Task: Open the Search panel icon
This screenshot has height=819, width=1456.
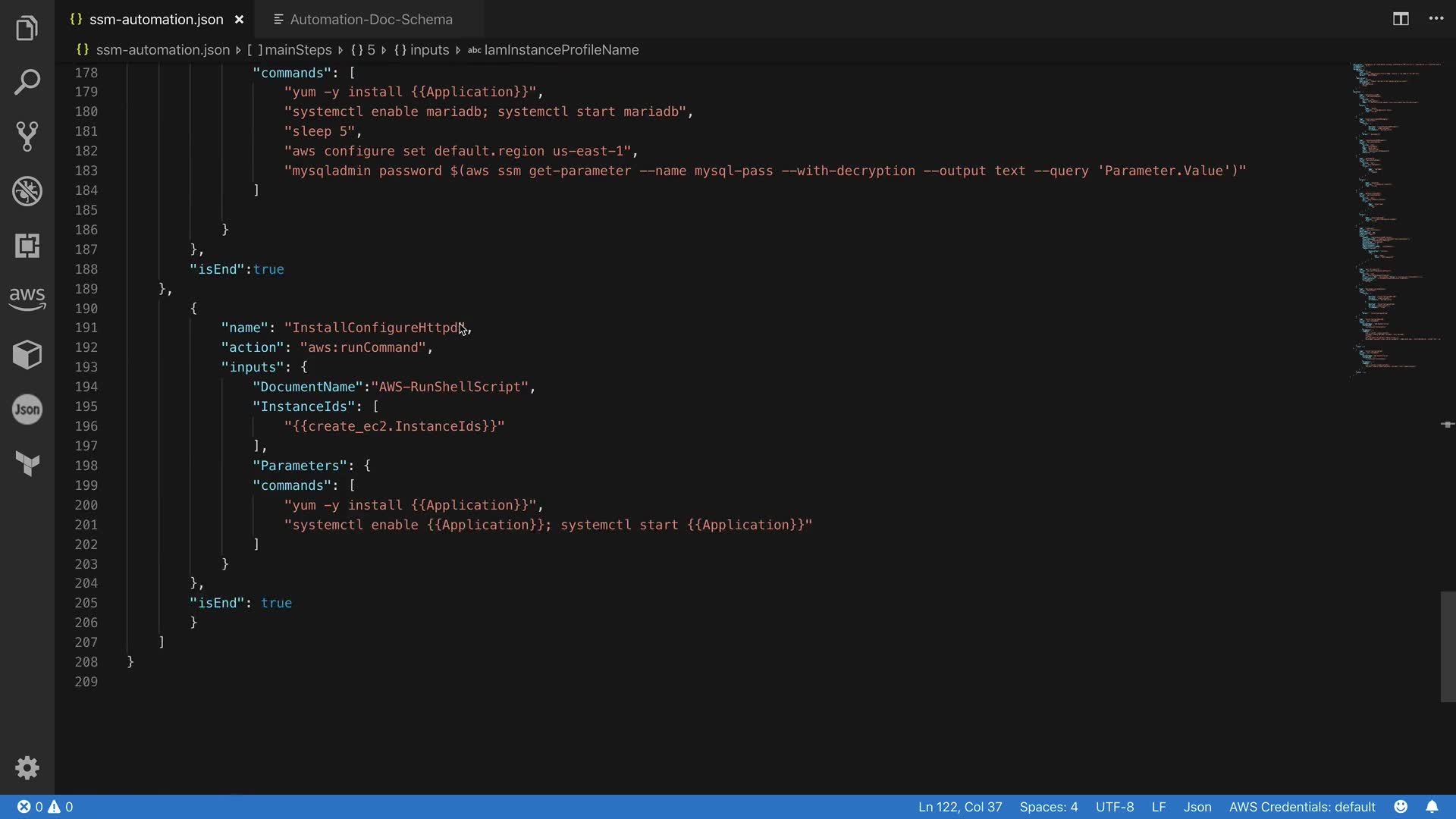Action: pyautogui.click(x=27, y=82)
